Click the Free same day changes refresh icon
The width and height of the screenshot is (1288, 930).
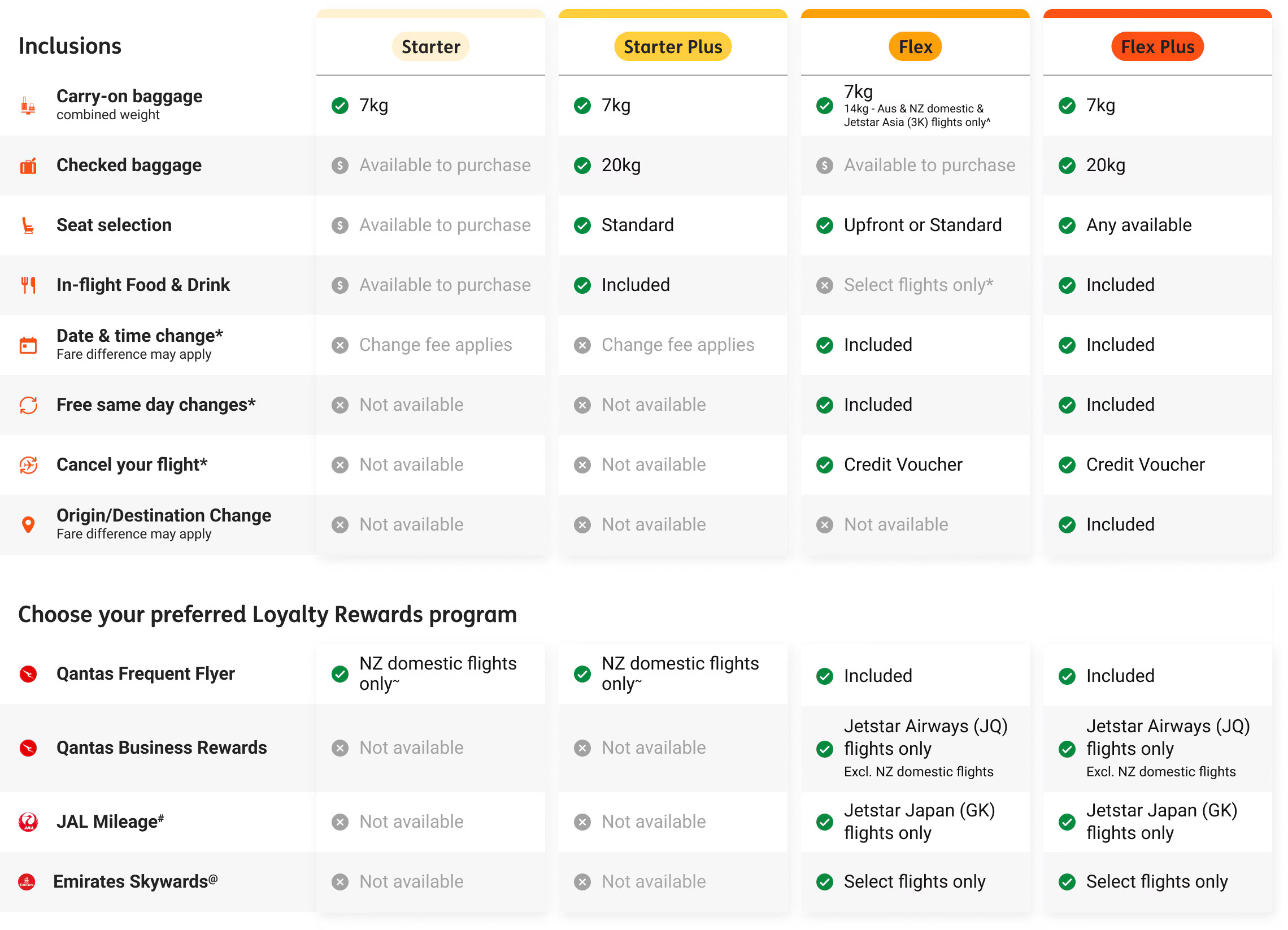[x=28, y=405]
